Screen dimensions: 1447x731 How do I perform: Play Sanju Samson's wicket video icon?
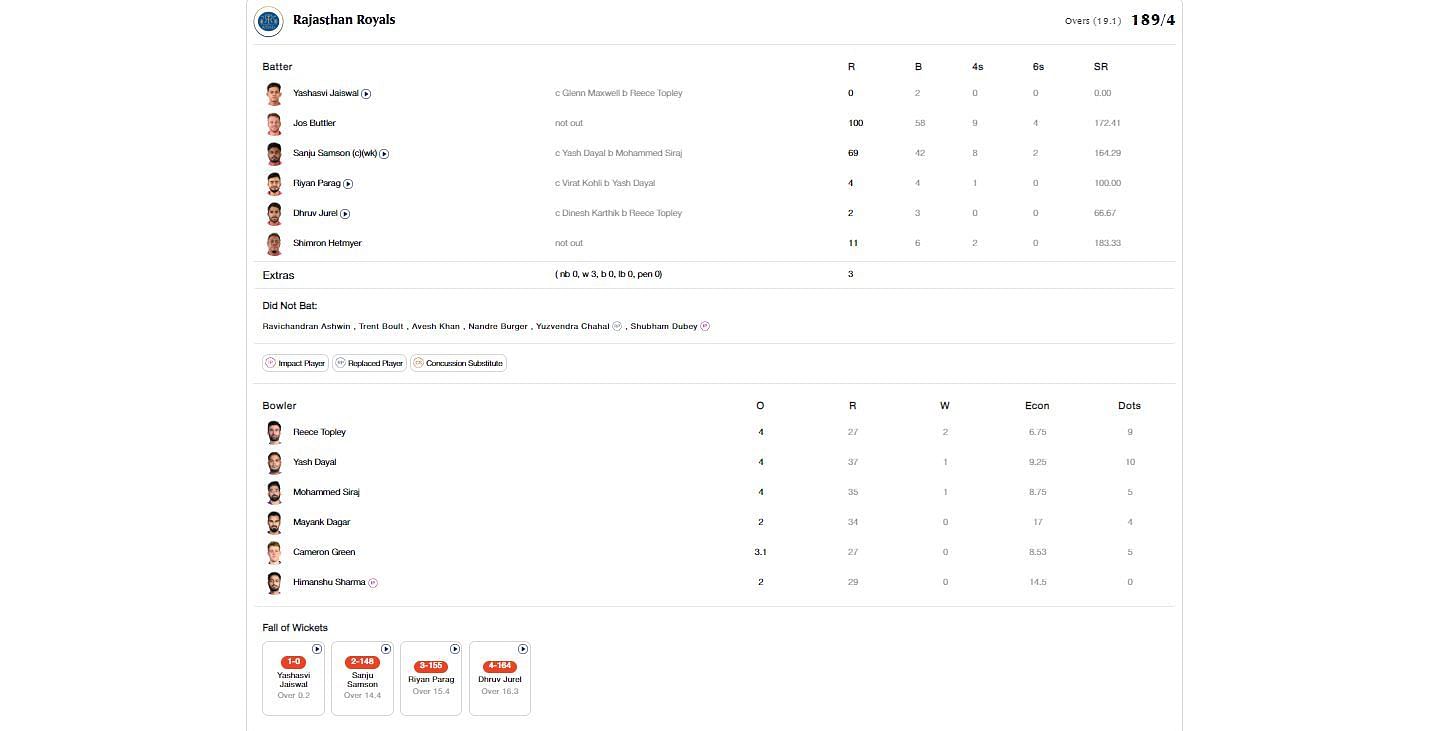(384, 154)
